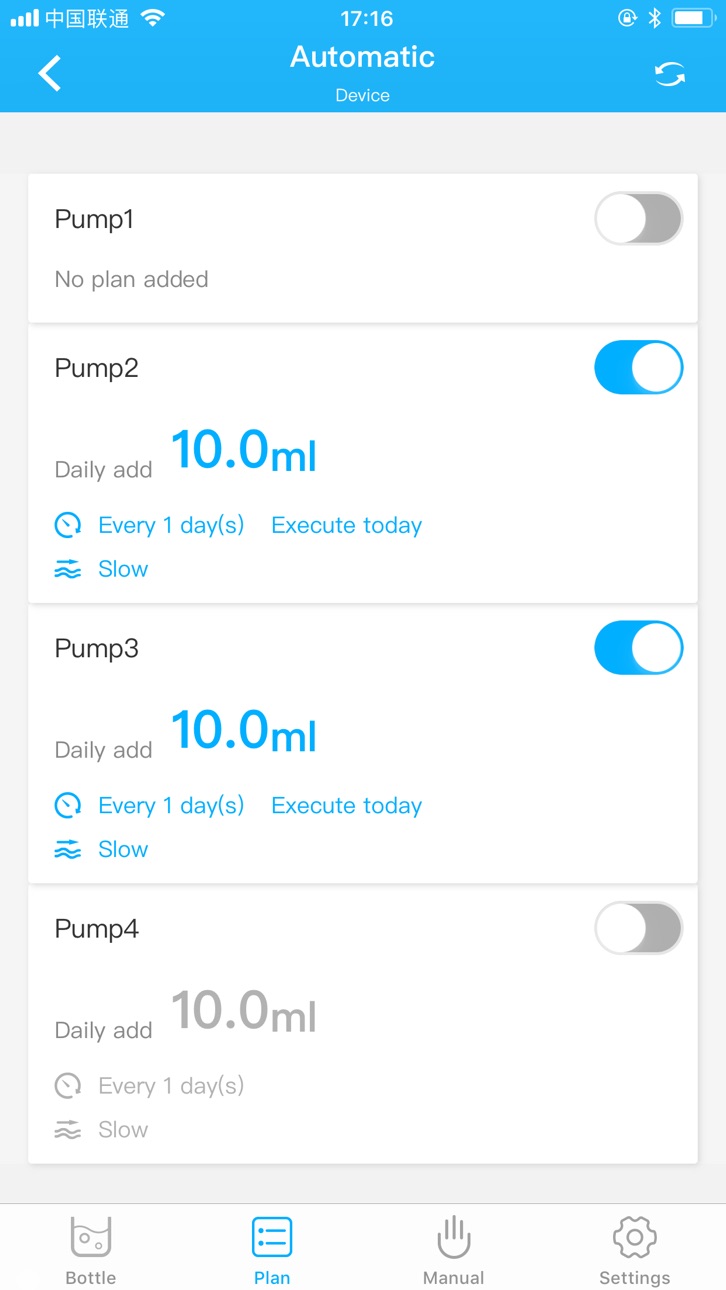Screen dimensions: 726x1290
Task: Tap Pump2 'Execute today' text
Action: (x=346, y=525)
